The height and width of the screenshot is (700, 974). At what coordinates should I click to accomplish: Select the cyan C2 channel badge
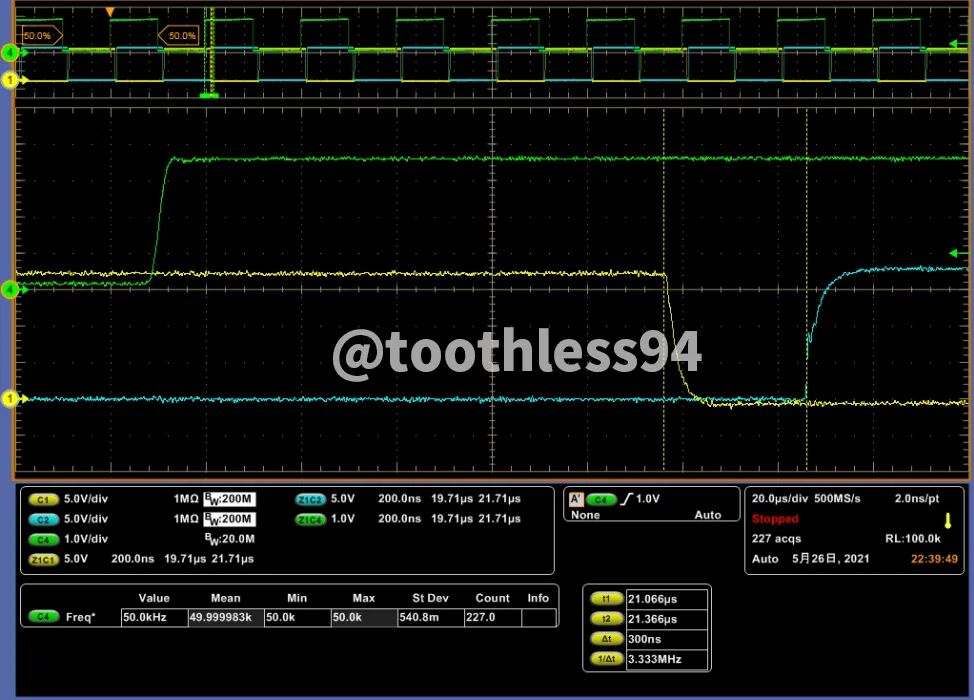pos(43,519)
